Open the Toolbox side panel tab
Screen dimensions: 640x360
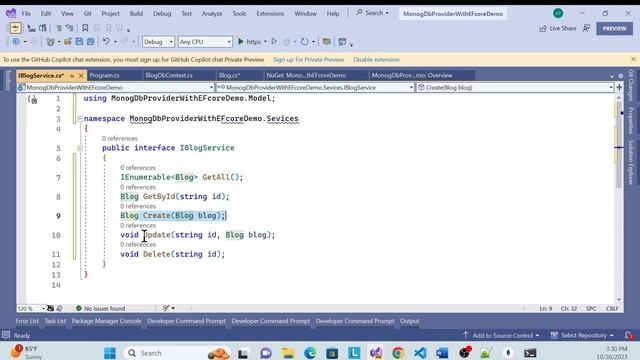tap(8, 80)
